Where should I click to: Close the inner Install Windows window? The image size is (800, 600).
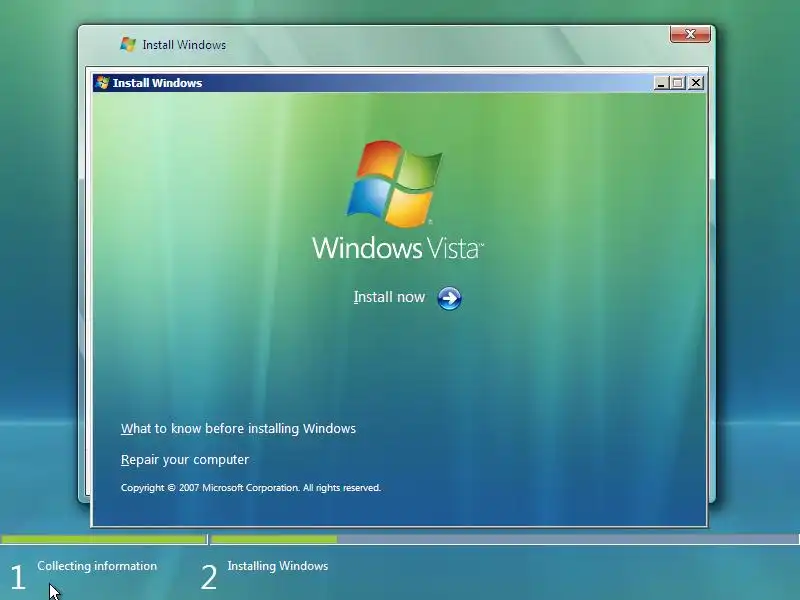[x=695, y=83]
